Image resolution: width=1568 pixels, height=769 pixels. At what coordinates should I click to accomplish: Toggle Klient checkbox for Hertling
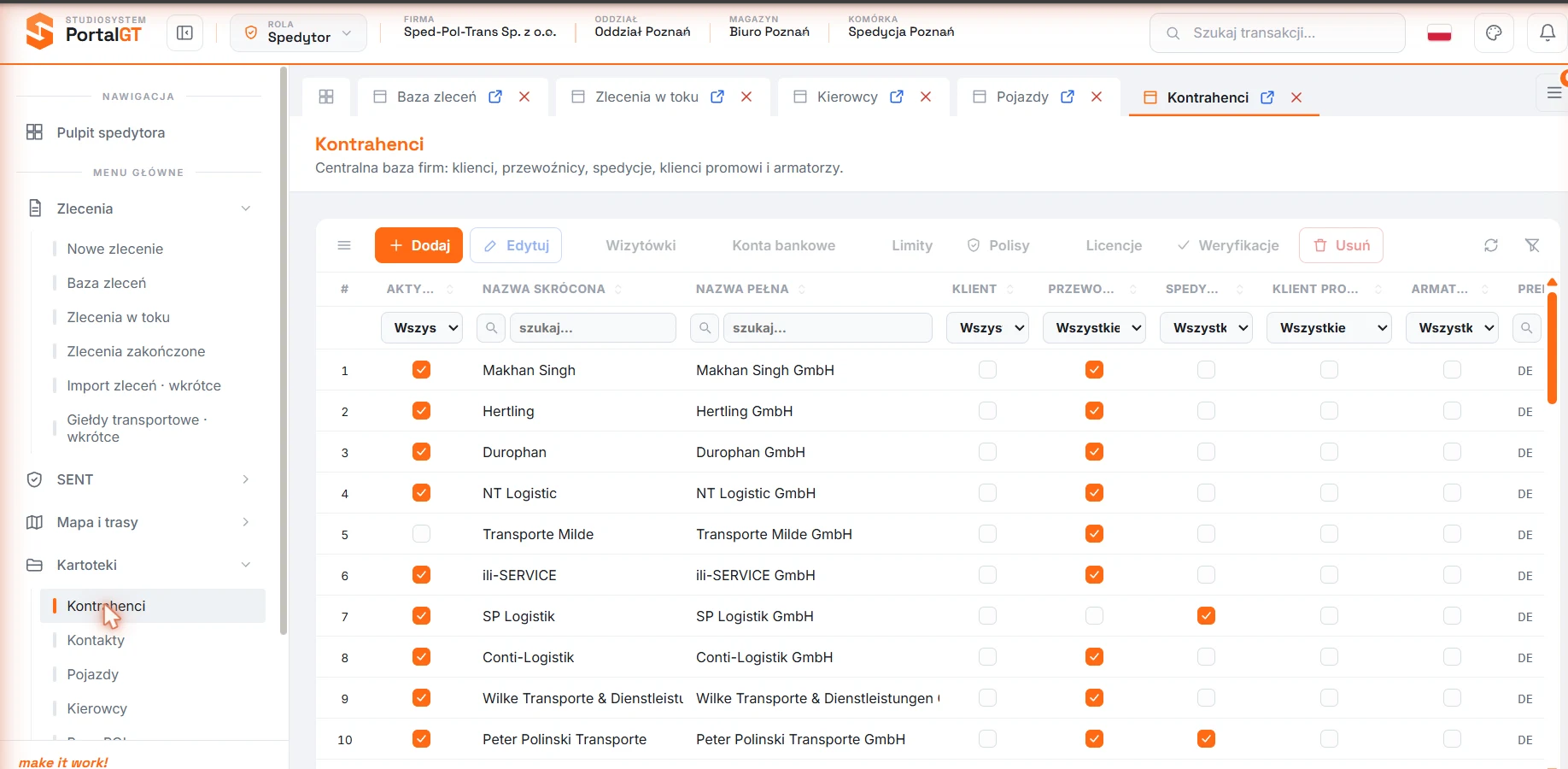(987, 411)
